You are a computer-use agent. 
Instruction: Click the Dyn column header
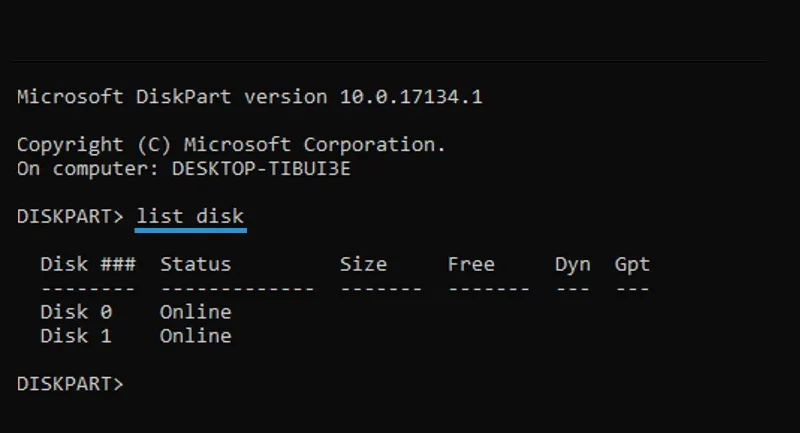[572, 265]
